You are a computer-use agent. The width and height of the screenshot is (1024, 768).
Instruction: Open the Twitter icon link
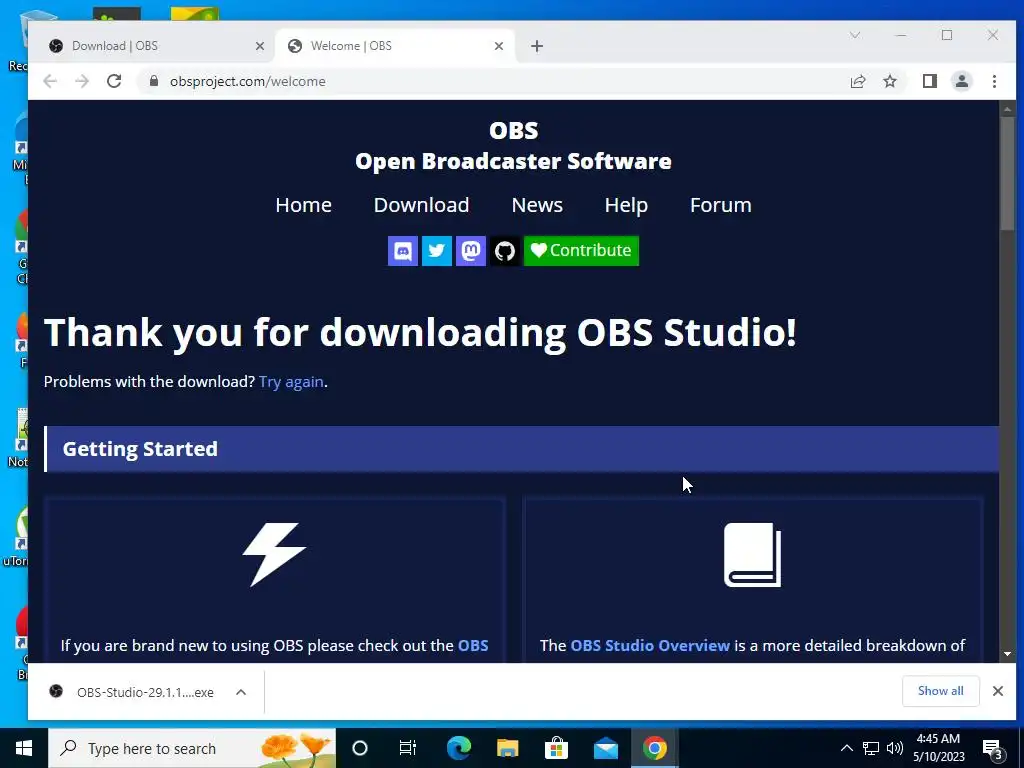pos(437,251)
